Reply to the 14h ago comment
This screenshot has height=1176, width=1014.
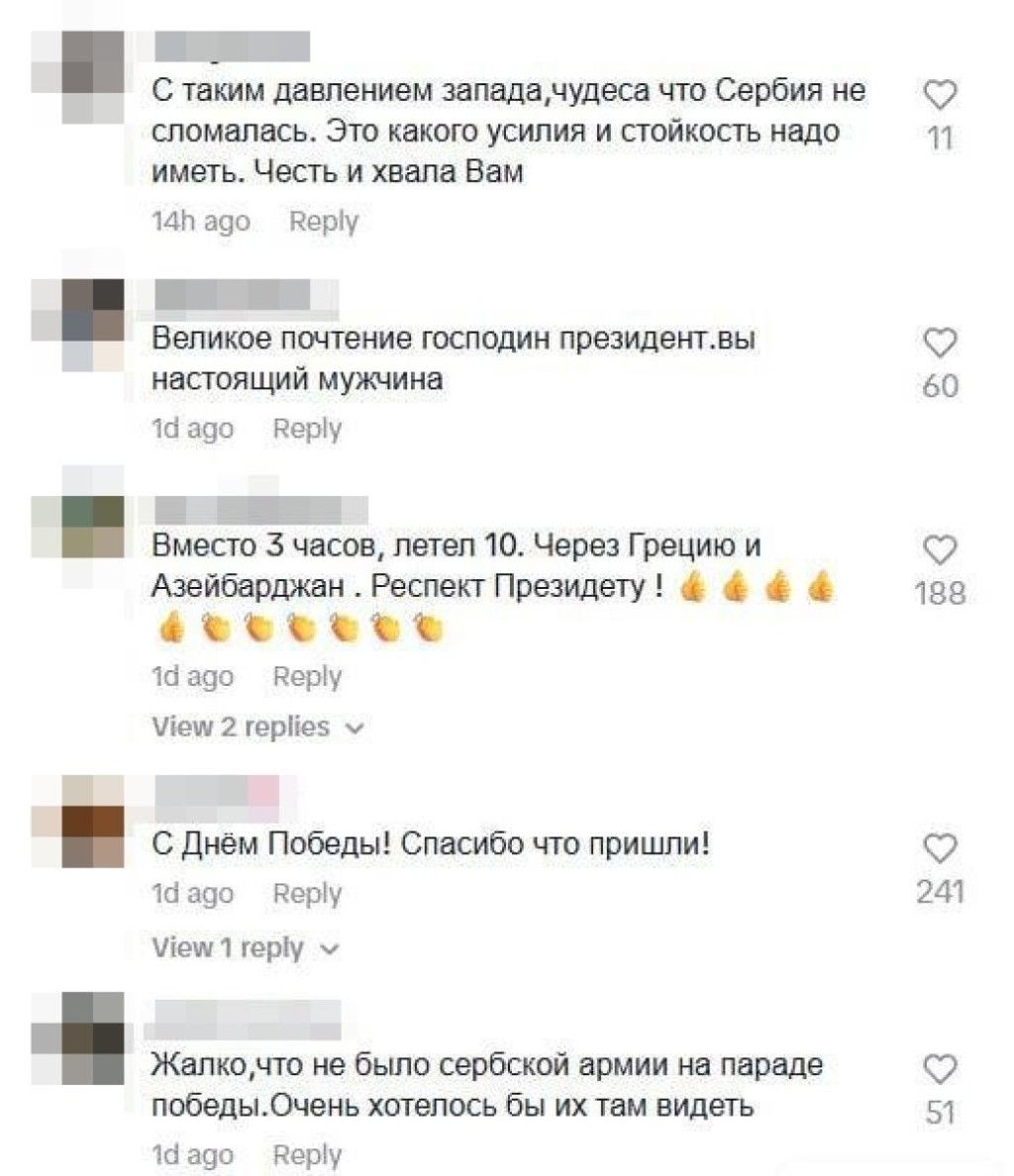coord(324,222)
